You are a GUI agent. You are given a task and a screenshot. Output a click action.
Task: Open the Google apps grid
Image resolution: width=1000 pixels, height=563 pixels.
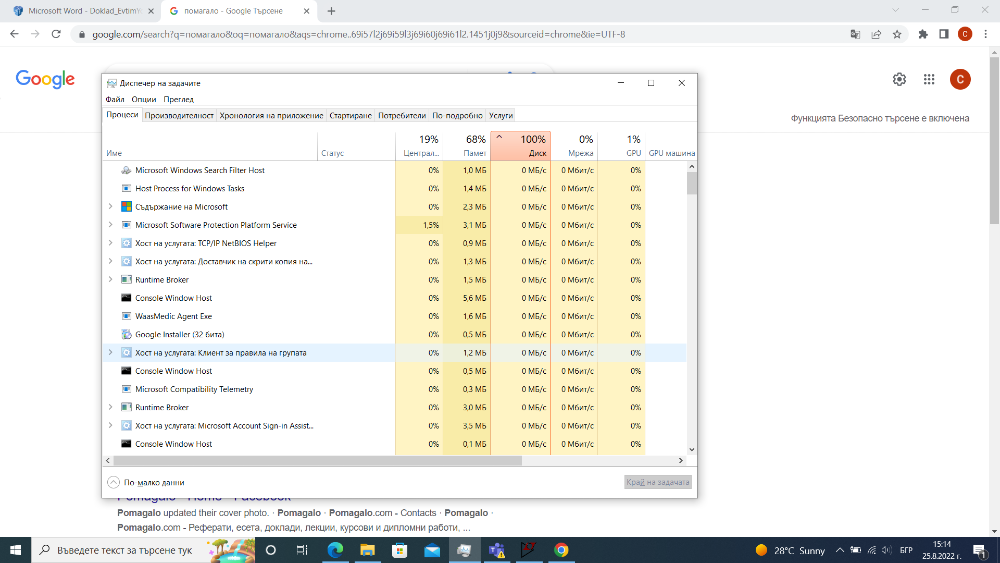[x=929, y=79]
